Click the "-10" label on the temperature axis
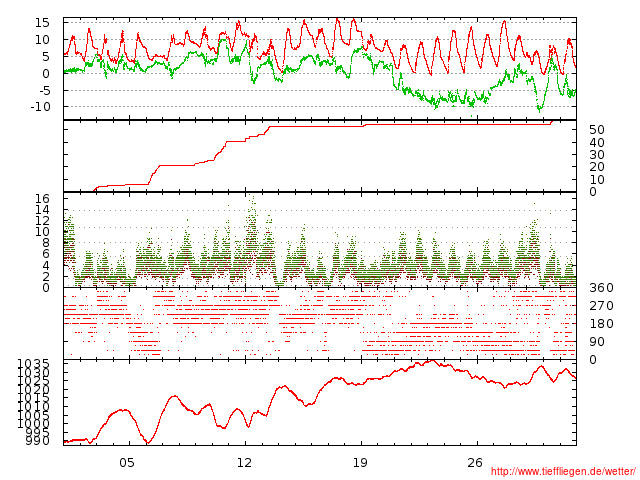The image size is (640, 480). click(x=40, y=107)
